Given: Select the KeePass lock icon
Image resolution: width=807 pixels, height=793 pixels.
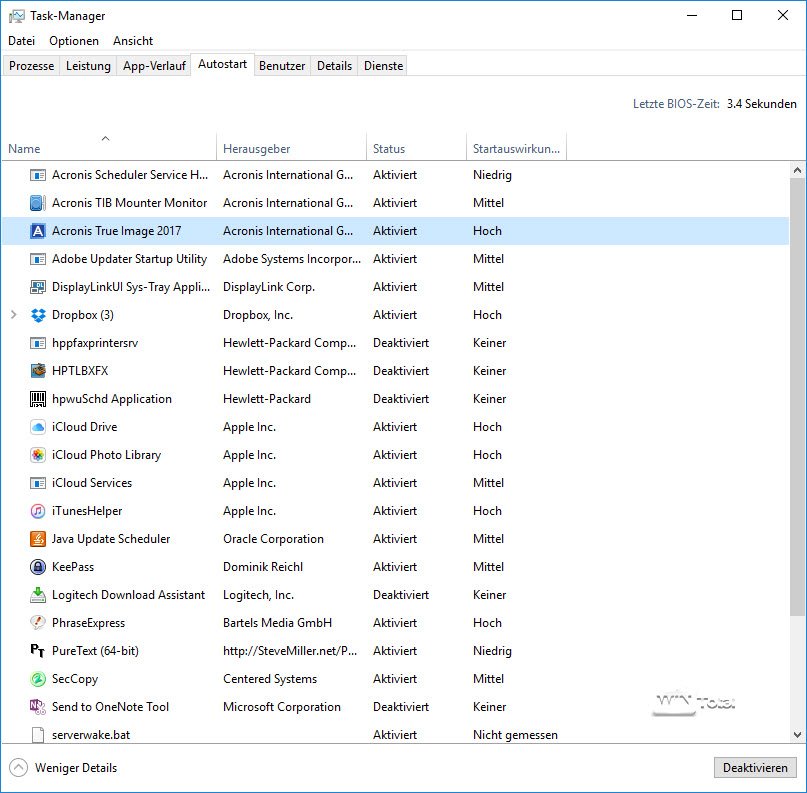Looking at the screenshot, I should click(38, 567).
